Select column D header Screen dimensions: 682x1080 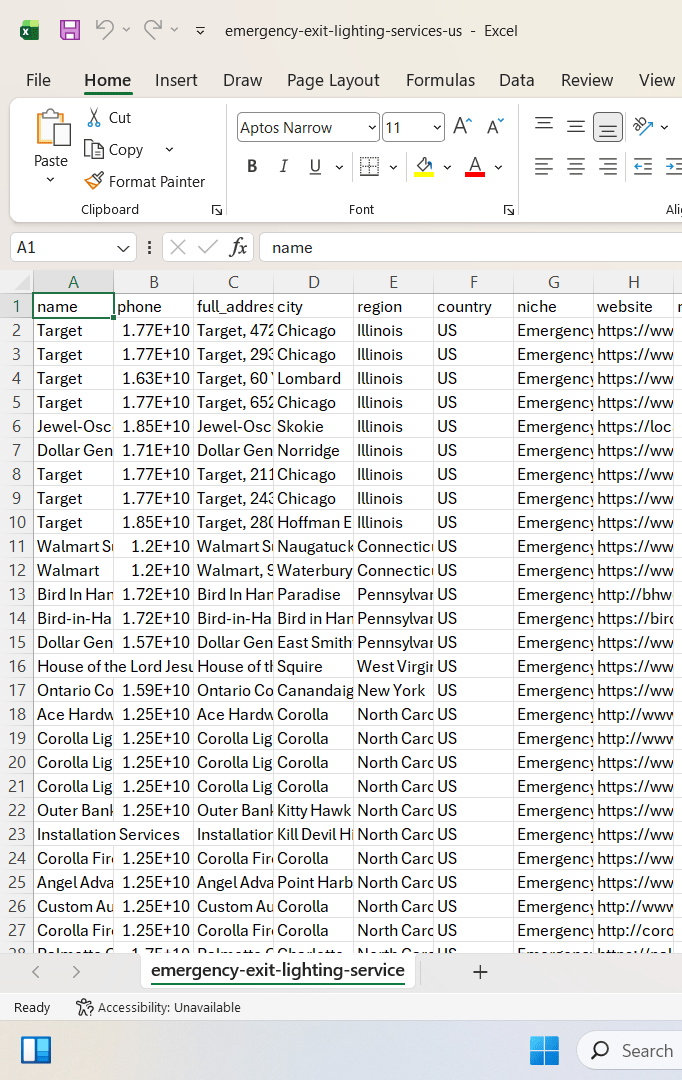coord(313,282)
